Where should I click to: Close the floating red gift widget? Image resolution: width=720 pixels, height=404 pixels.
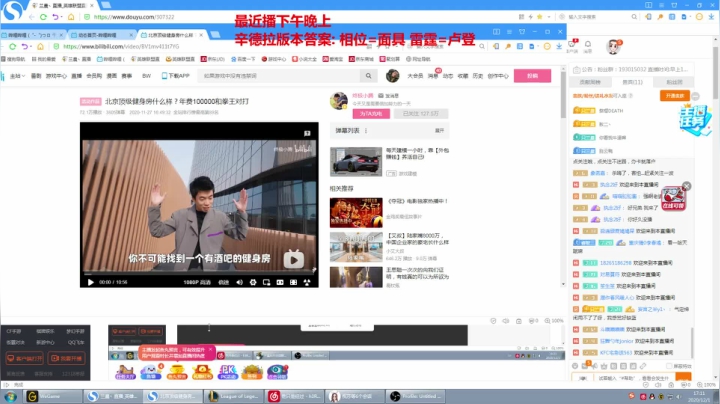686,186
